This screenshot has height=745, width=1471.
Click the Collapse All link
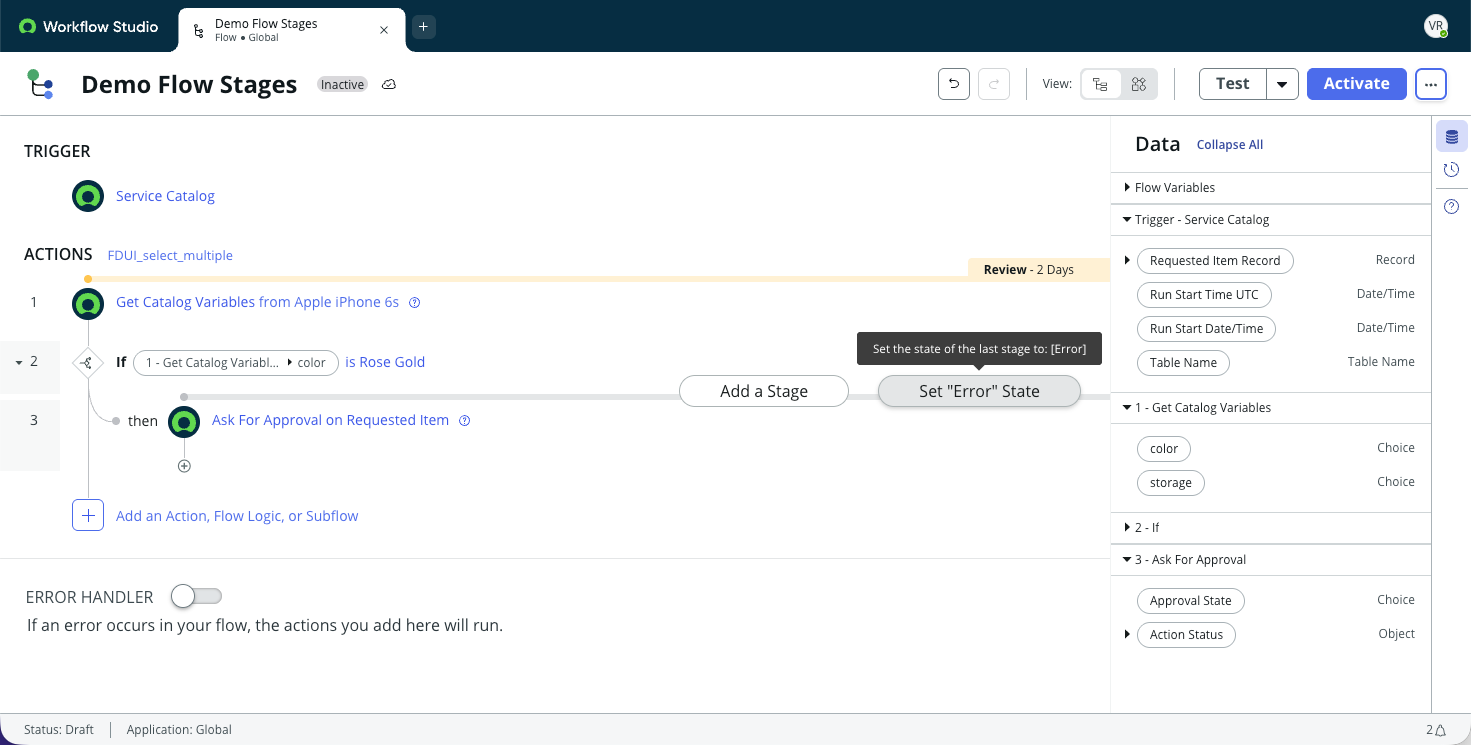[x=1230, y=145]
